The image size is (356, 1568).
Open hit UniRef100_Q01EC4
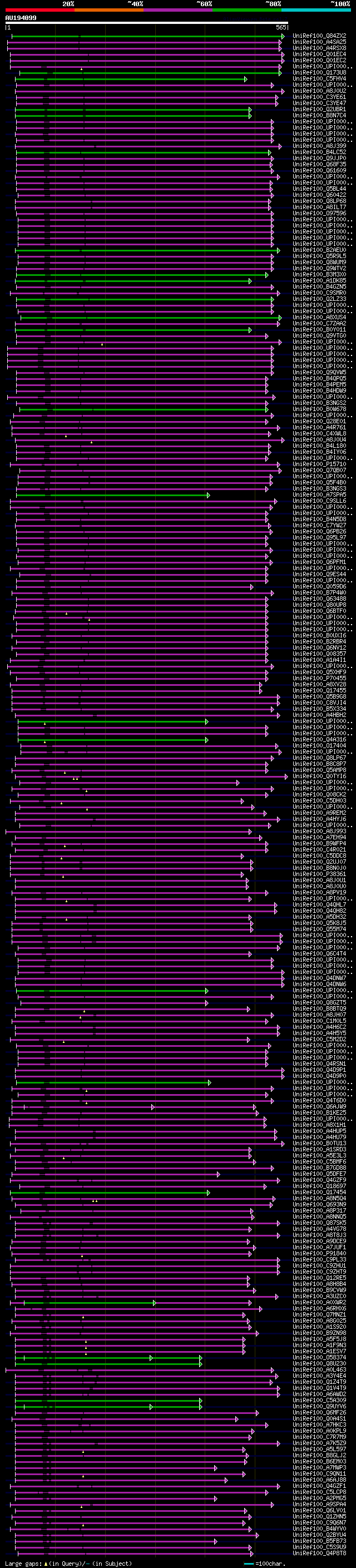pyautogui.click(x=319, y=54)
